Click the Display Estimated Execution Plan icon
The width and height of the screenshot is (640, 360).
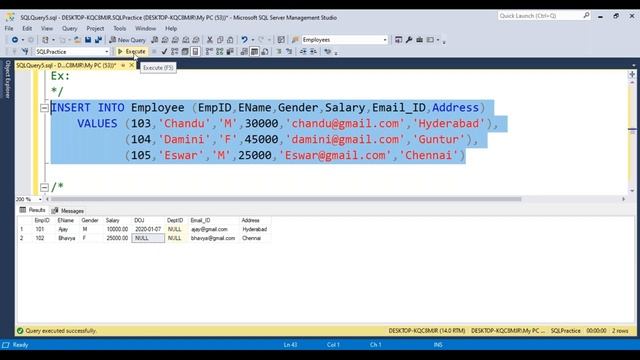tap(175, 51)
